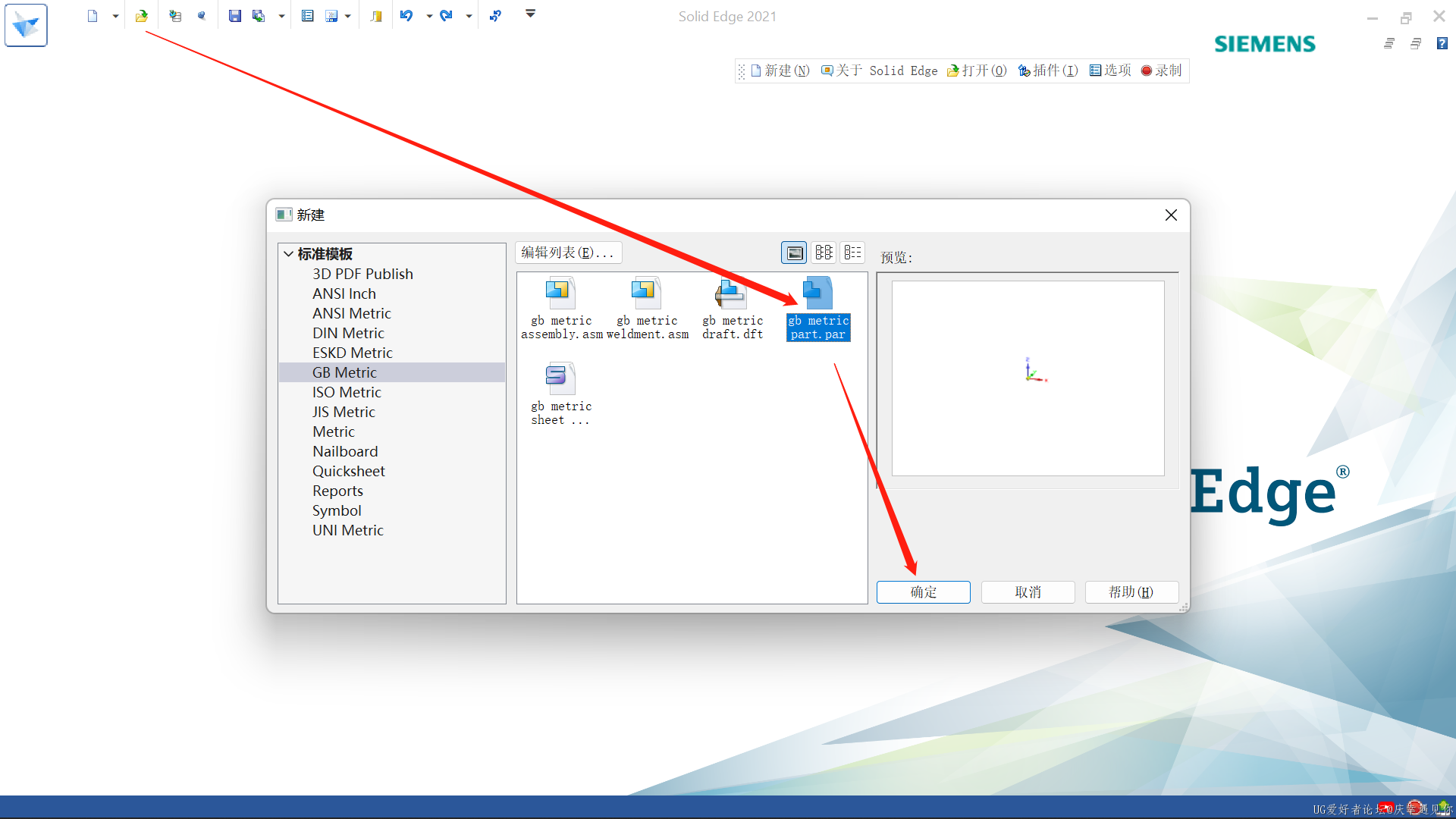Click the tile windows icon next to help
Viewport: 1456px width, 819px height.
tap(1416, 43)
